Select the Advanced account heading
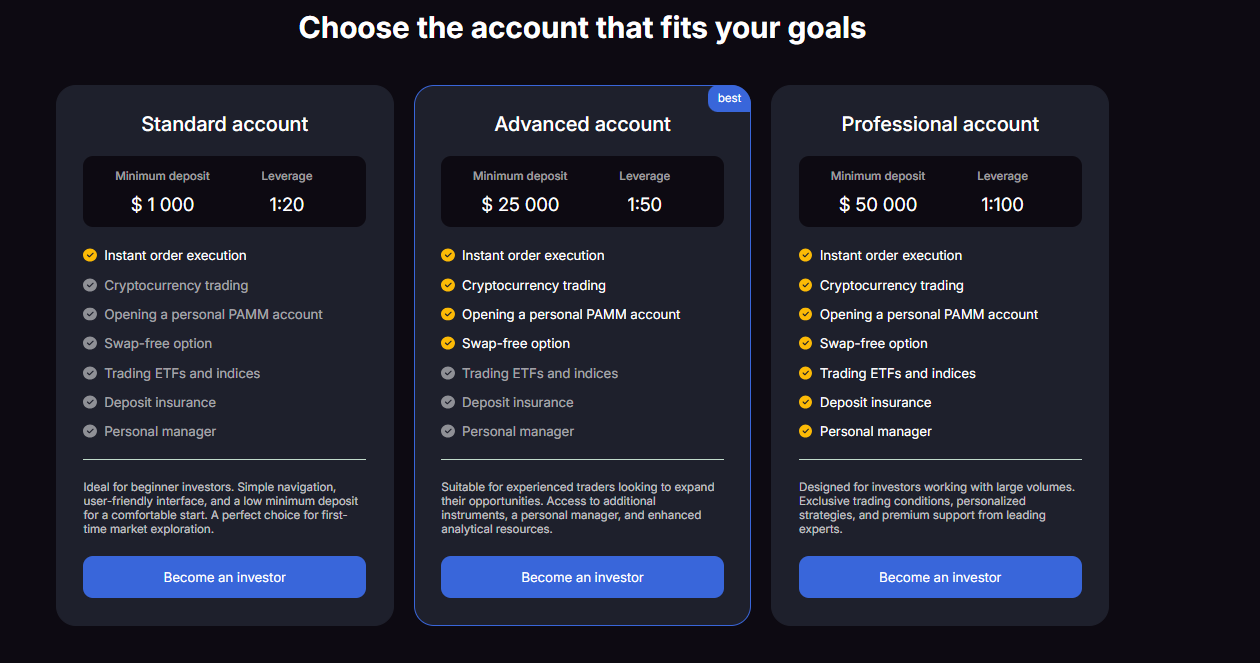The height and width of the screenshot is (663, 1260). (x=583, y=125)
